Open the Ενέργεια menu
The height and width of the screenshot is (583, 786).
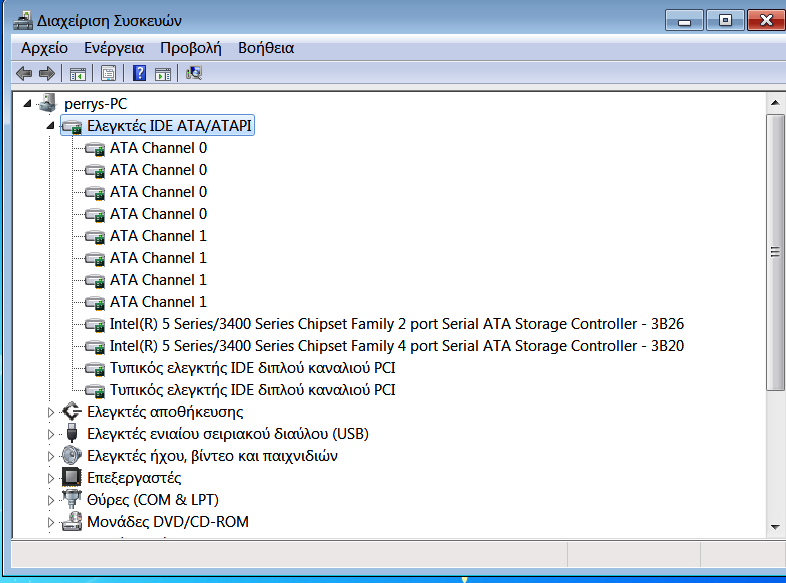click(x=114, y=48)
